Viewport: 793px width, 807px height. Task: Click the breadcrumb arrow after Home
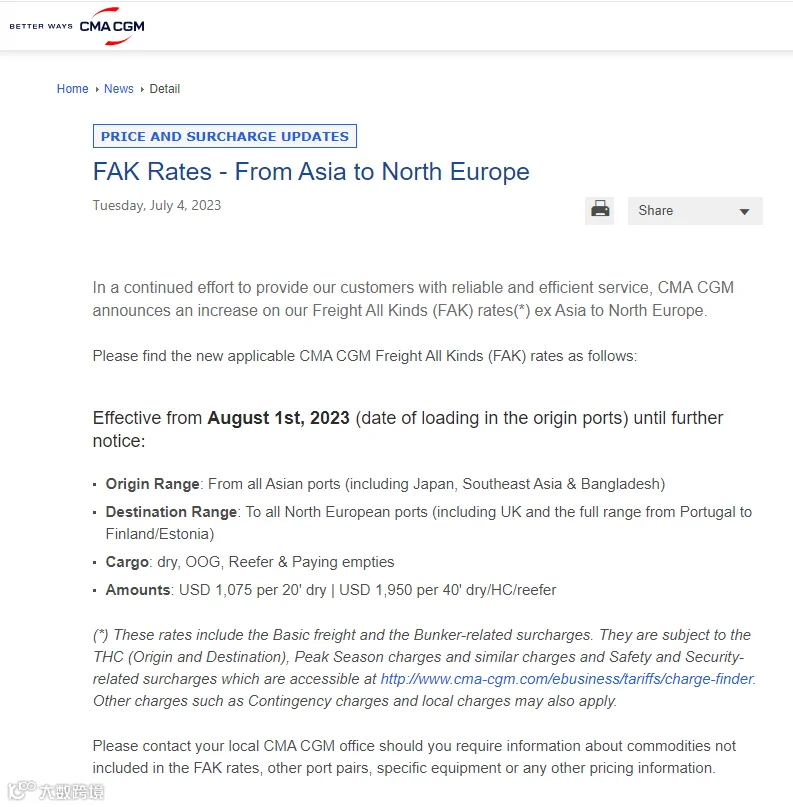click(97, 89)
